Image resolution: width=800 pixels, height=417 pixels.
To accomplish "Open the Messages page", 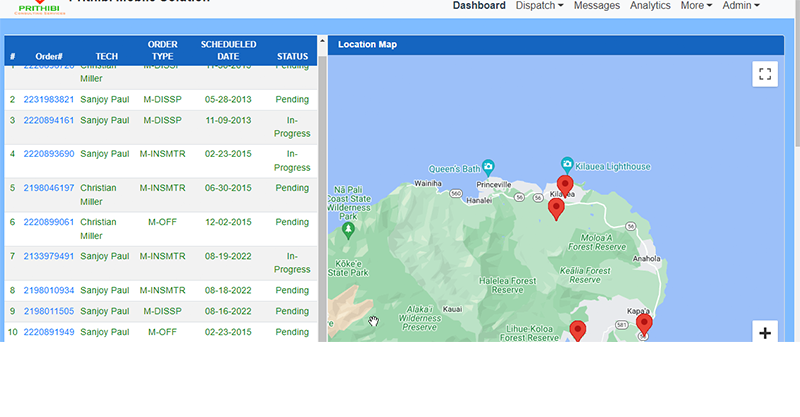I will click(x=596, y=6).
